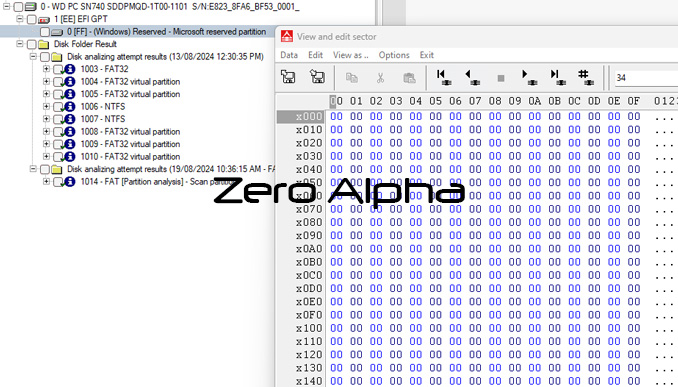Image resolution: width=678 pixels, height=387 pixels.
Task: Click the blue info icon of 1014 - FAT
Action: 70,182
